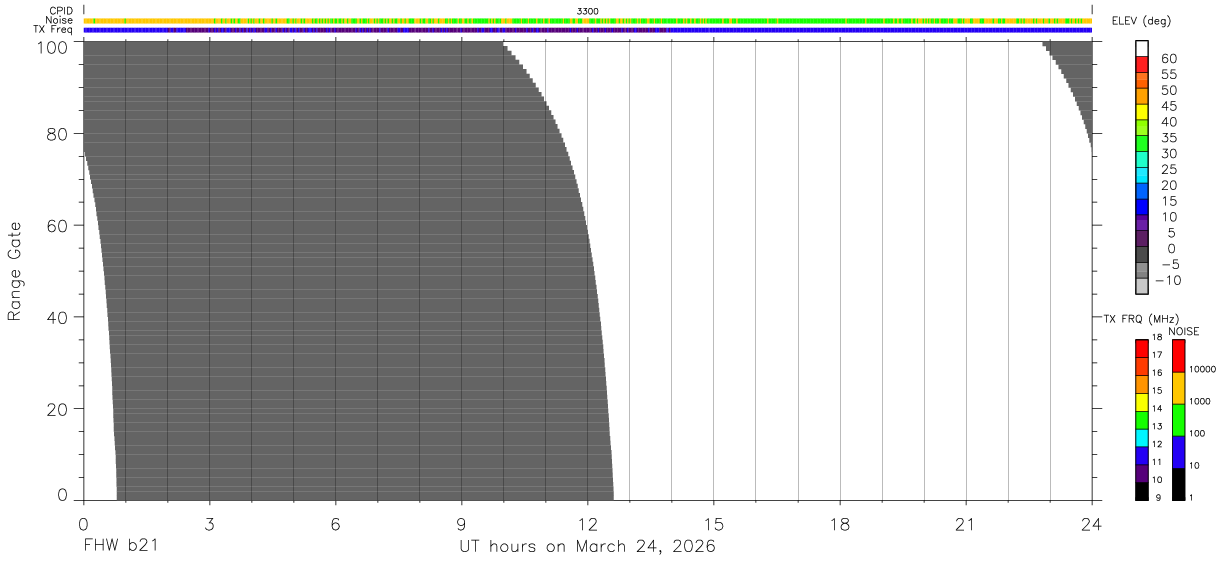Click the x-axis tick label 21
Viewport: 1228px width, 567px height.
click(x=966, y=523)
